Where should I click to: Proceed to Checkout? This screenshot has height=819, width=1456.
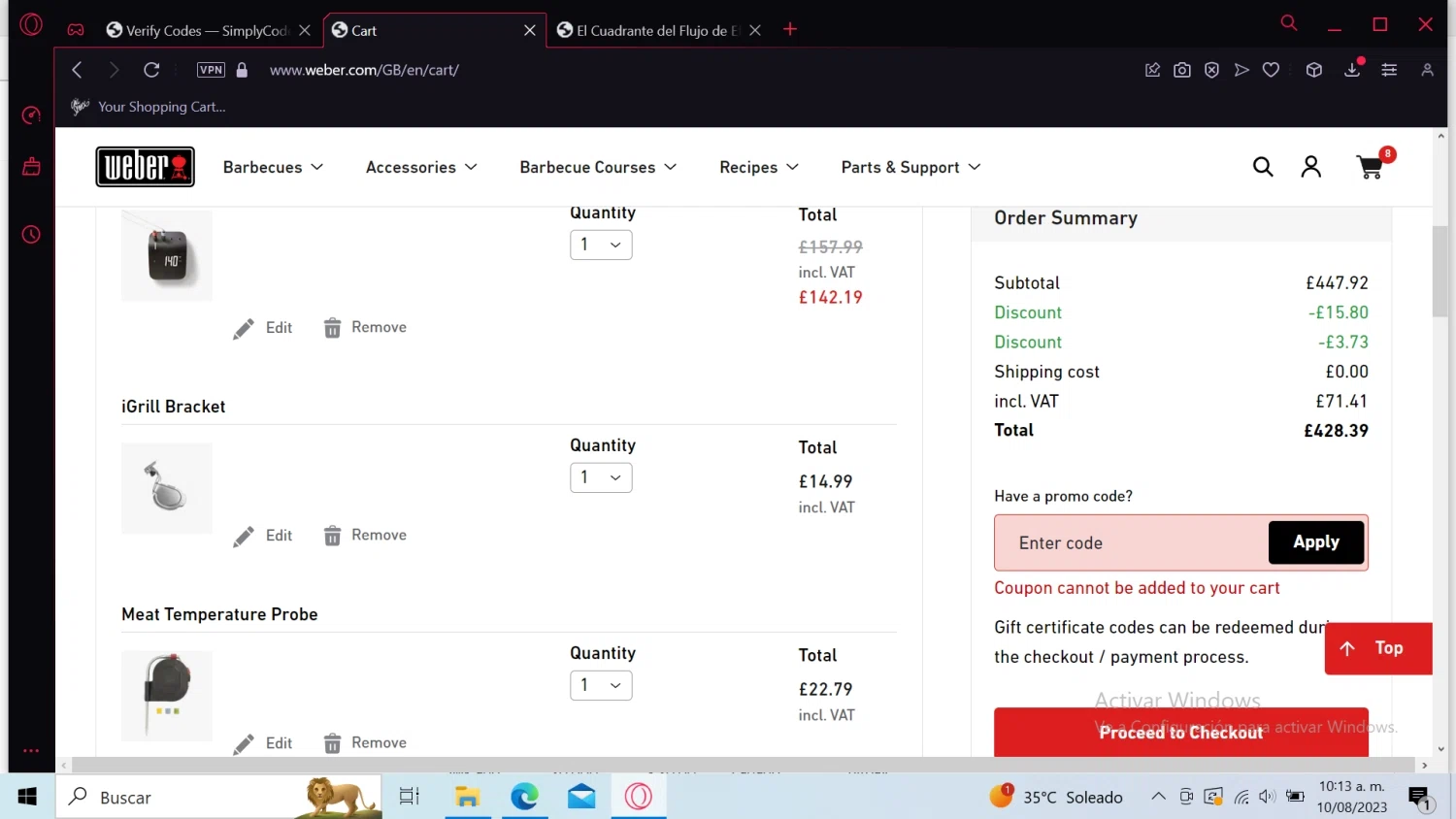(x=1181, y=733)
